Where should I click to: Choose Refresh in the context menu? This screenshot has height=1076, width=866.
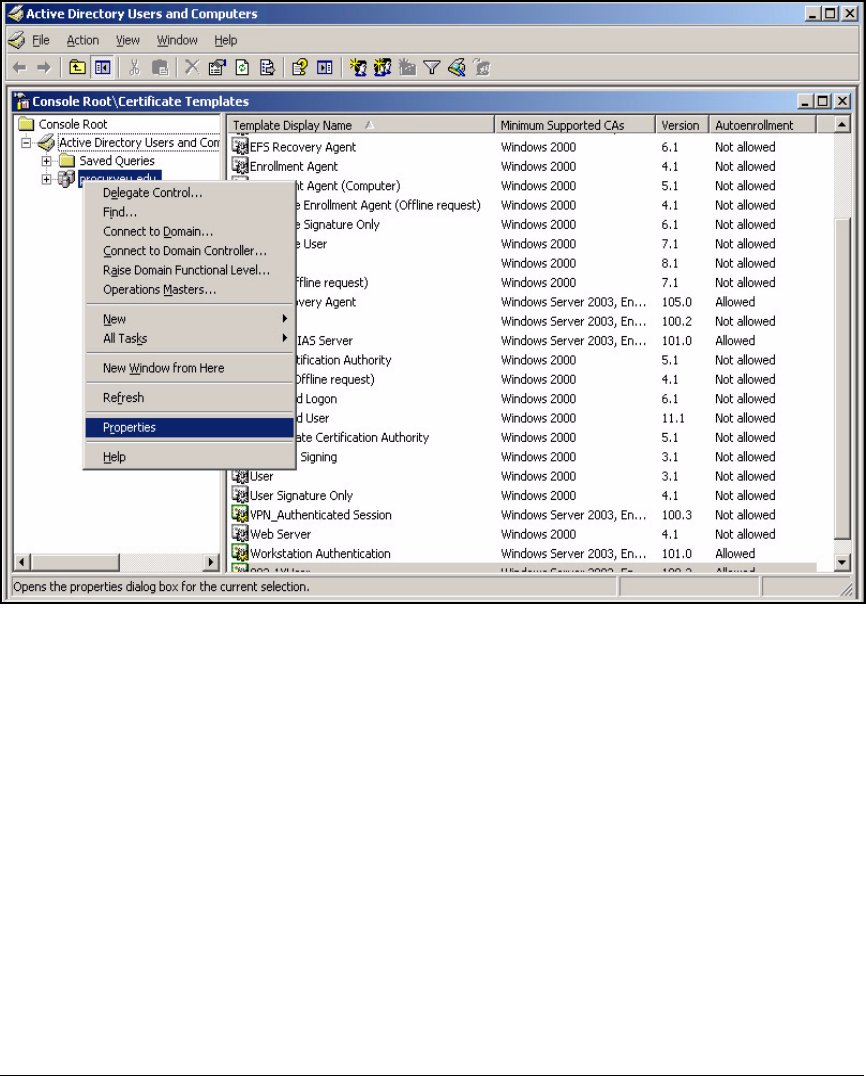[190, 397]
